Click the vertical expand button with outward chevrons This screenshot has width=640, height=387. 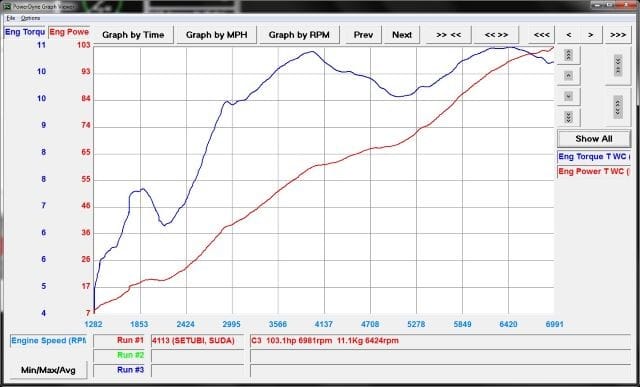(x=618, y=107)
